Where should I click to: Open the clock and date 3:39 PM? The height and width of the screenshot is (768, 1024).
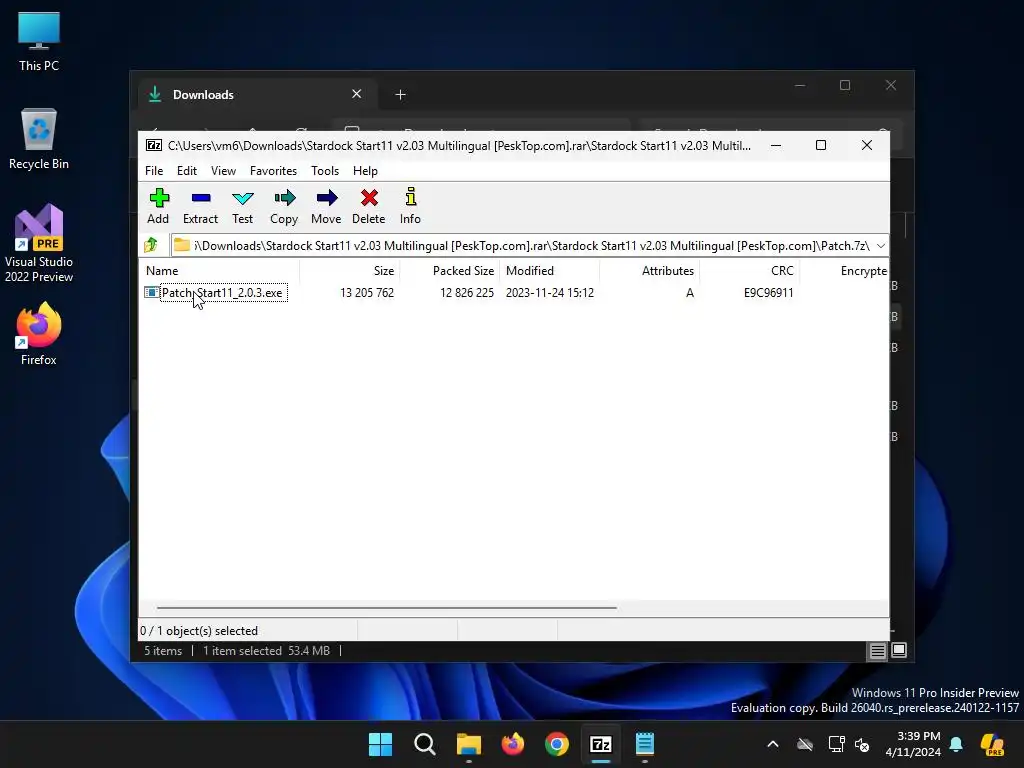[912, 744]
